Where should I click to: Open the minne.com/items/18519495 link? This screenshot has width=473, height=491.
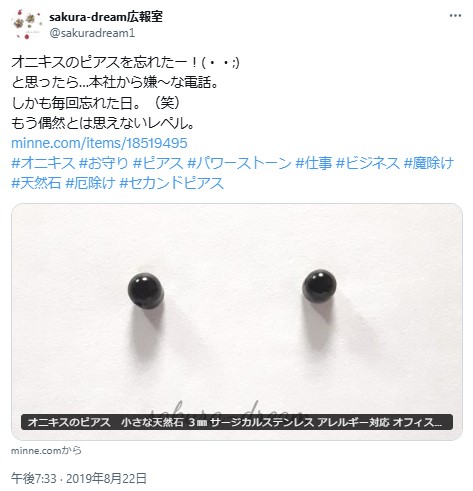99,143
